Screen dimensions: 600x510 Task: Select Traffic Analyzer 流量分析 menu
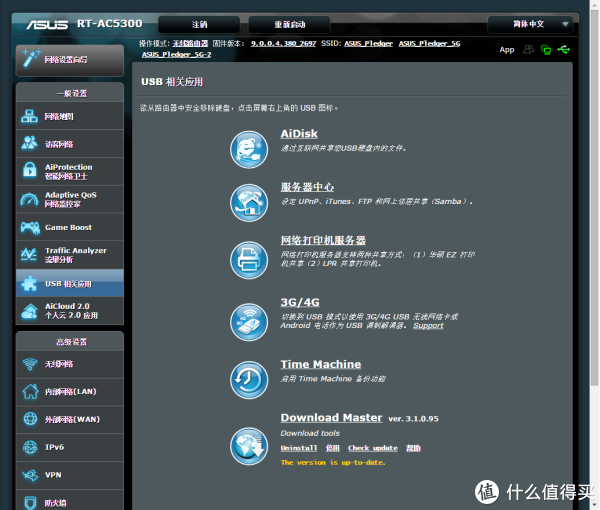pos(70,255)
